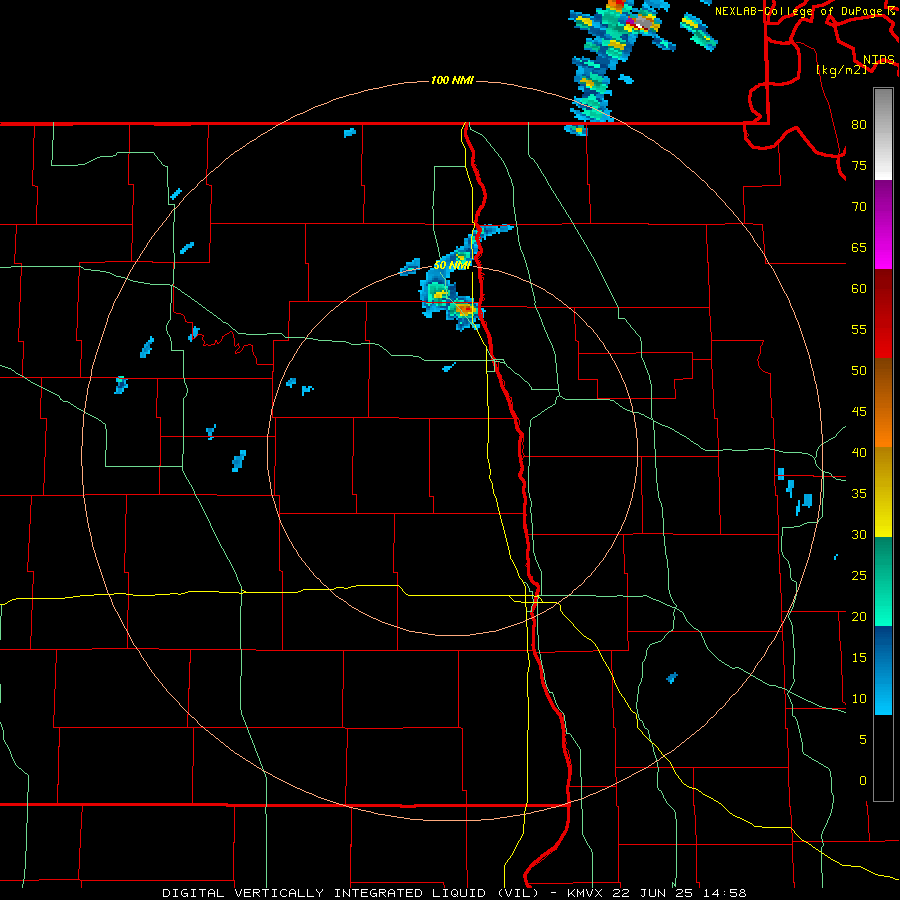Click the 50 NMI range ring label
Screen dimensions: 900x900
(x=452, y=265)
